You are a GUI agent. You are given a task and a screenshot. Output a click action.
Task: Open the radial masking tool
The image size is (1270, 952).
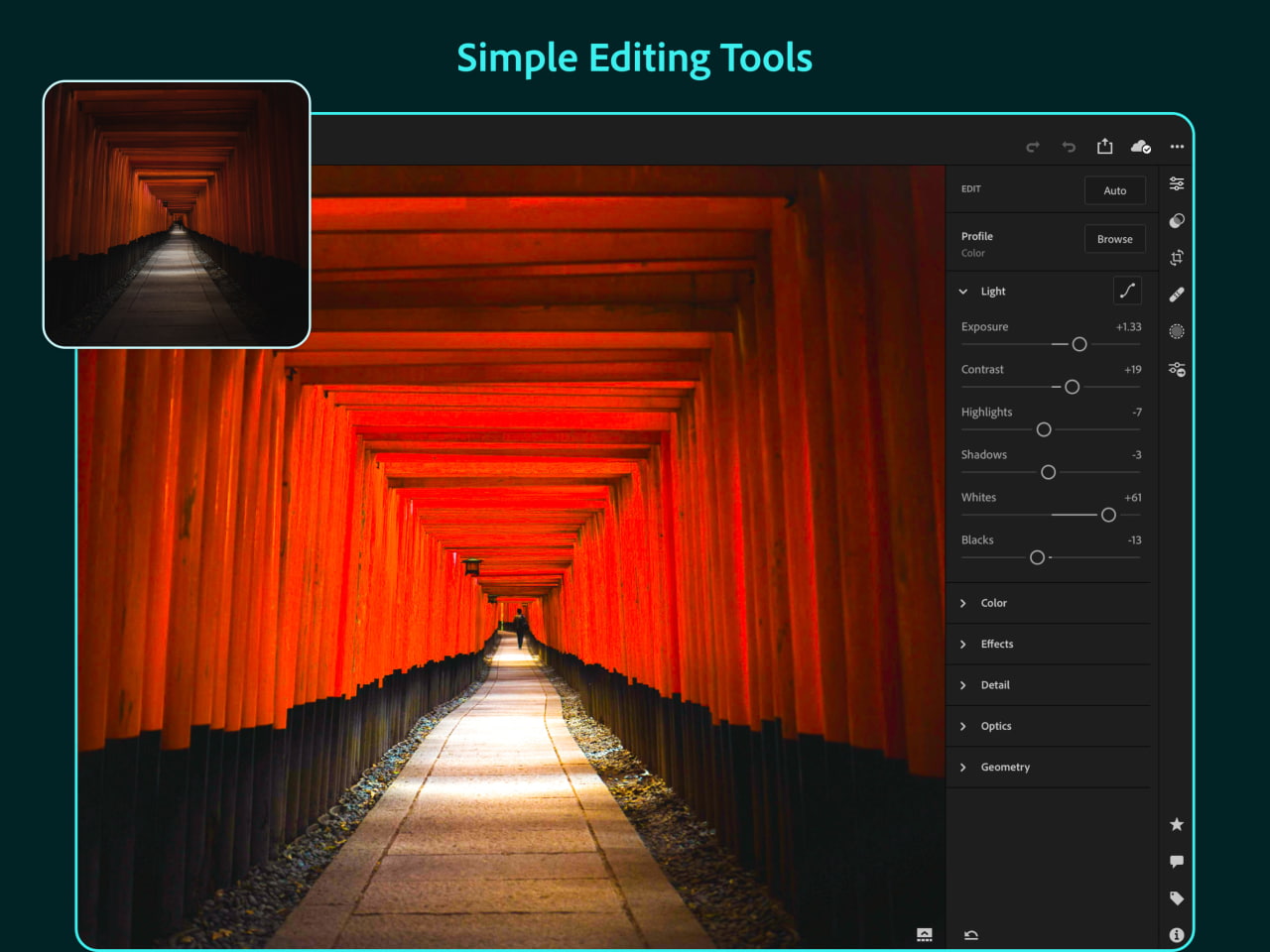click(1177, 331)
